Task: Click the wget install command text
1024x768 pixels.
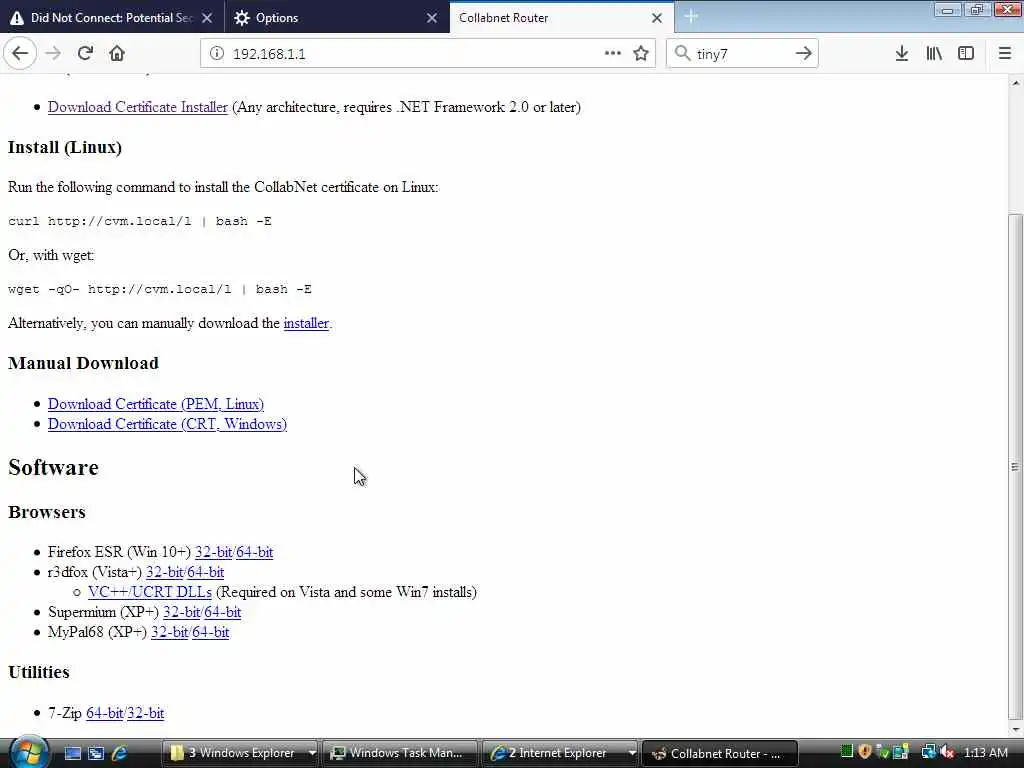Action: pyautogui.click(x=160, y=289)
